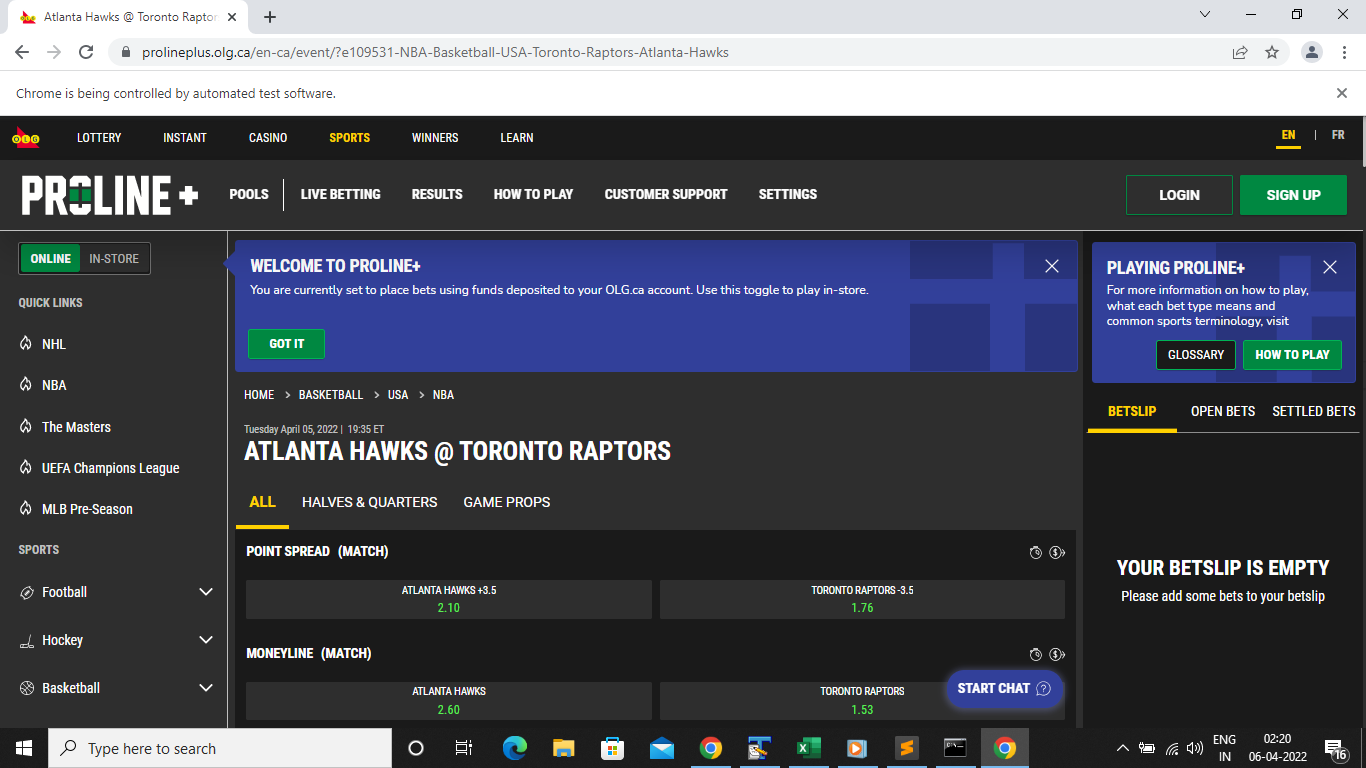Open the Windows Start menu
The width and height of the screenshot is (1366, 768).
tap(24, 748)
